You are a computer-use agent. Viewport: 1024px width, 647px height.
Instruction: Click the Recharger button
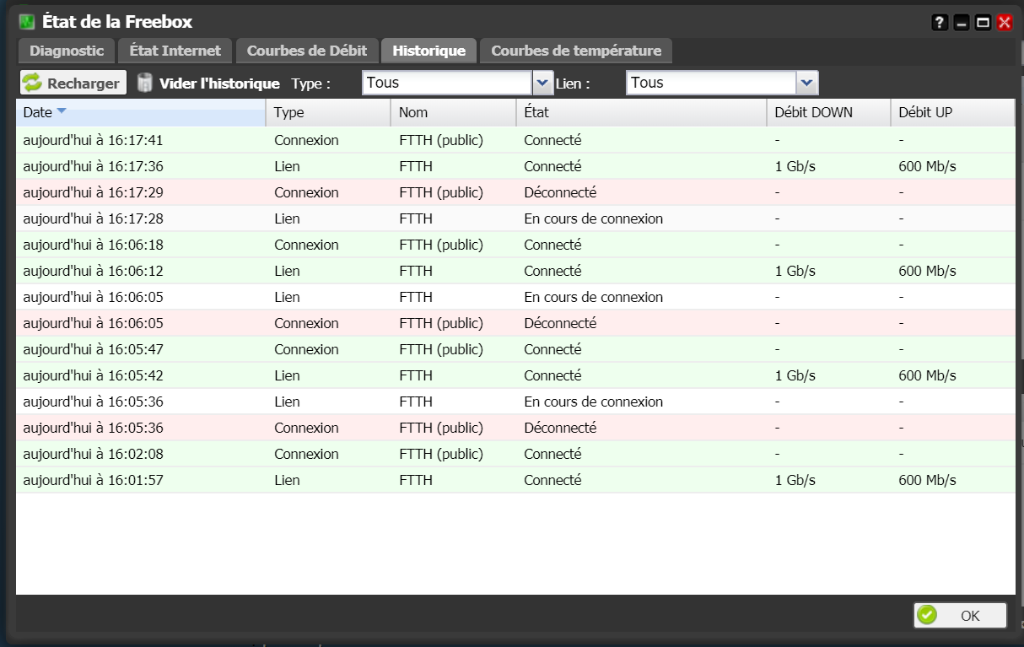click(x=73, y=83)
